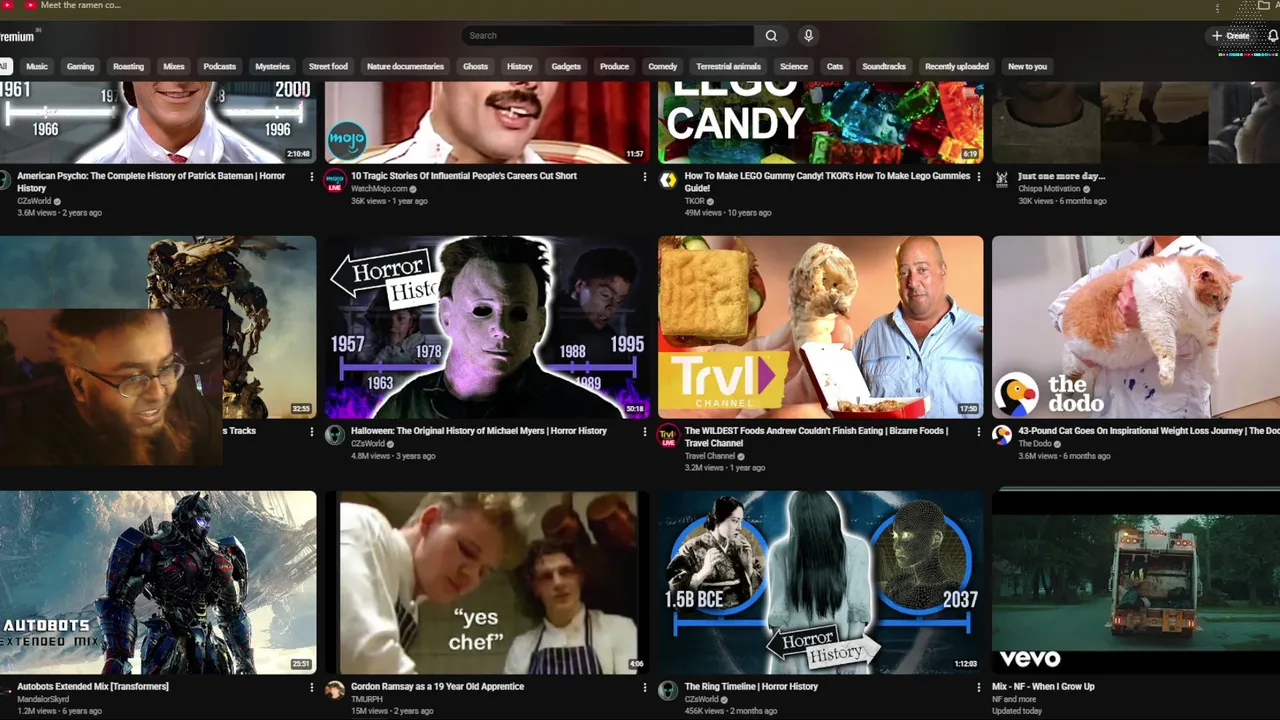Play the Michael Myers Horror History thumbnail
Viewport: 1280px width, 720px height.
pos(487,327)
